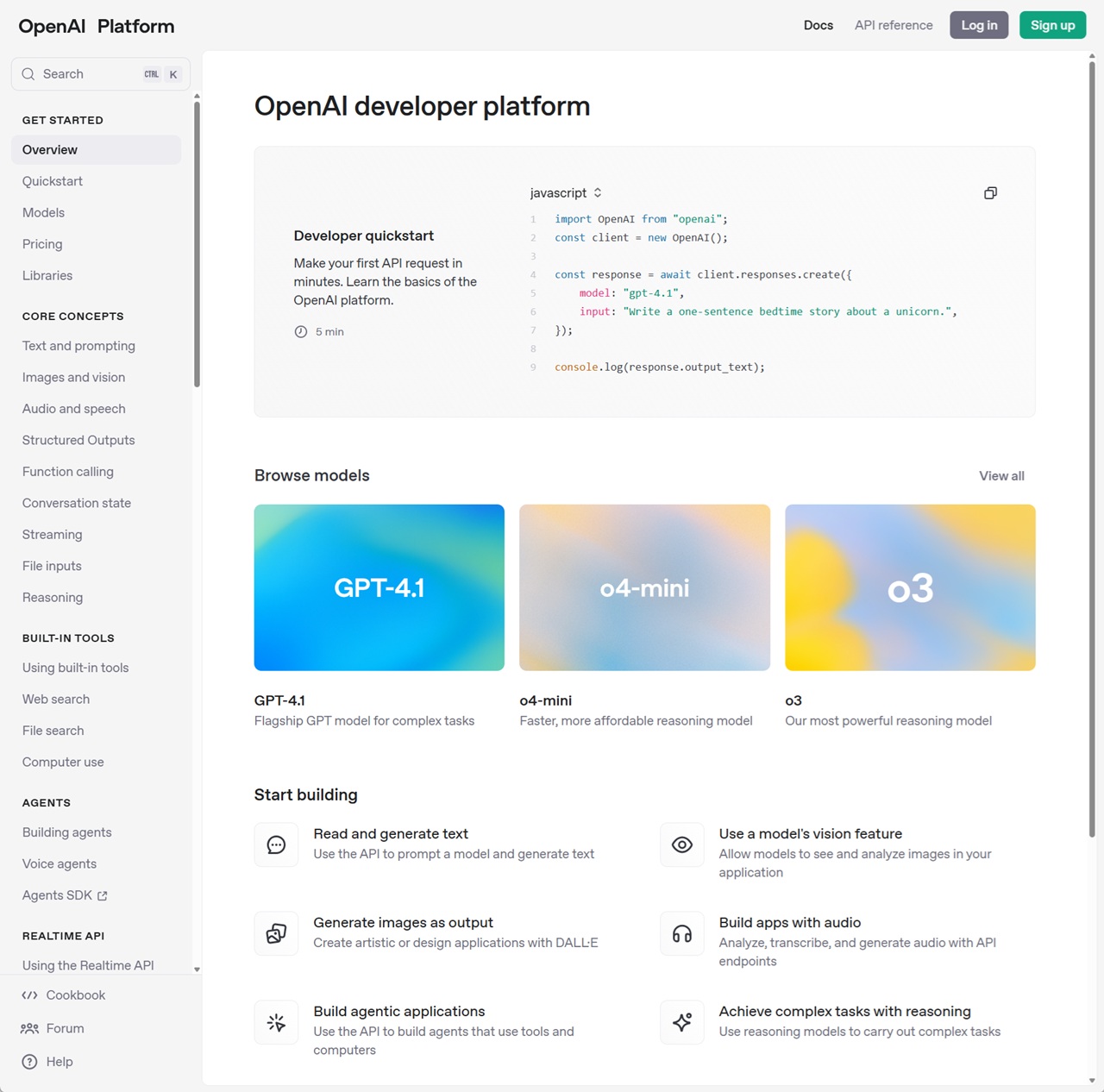
Task: Click the OpenAI Platform logo
Action: point(97,26)
